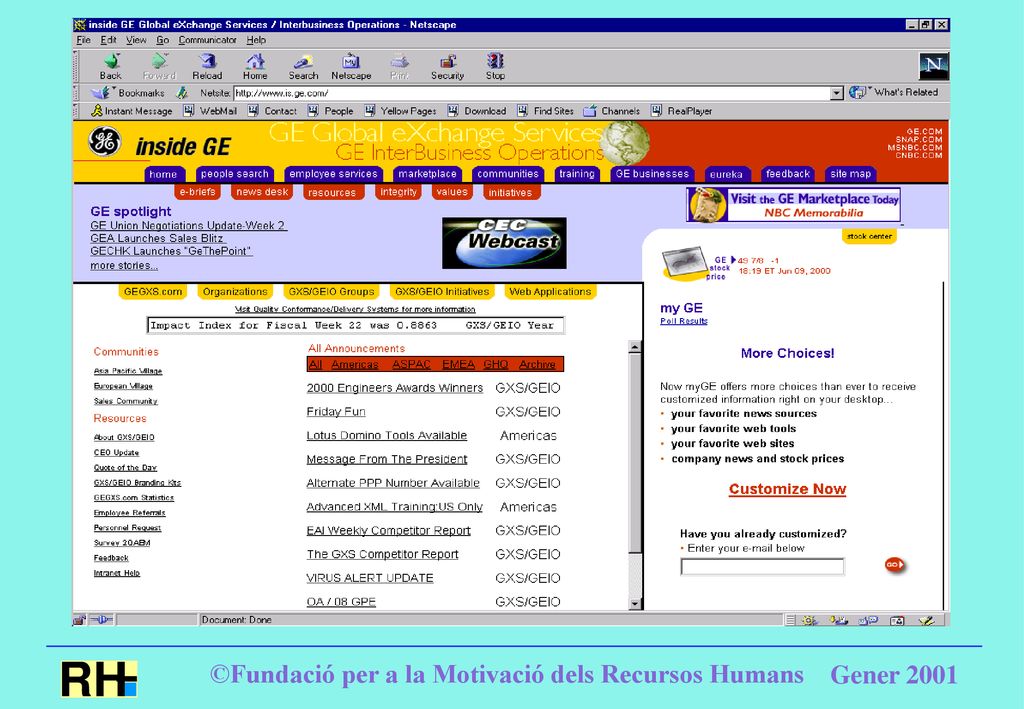This screenshot has width=1024, height=709.
Task: Open the Archive announcements filter
Action: click(537, 364)
